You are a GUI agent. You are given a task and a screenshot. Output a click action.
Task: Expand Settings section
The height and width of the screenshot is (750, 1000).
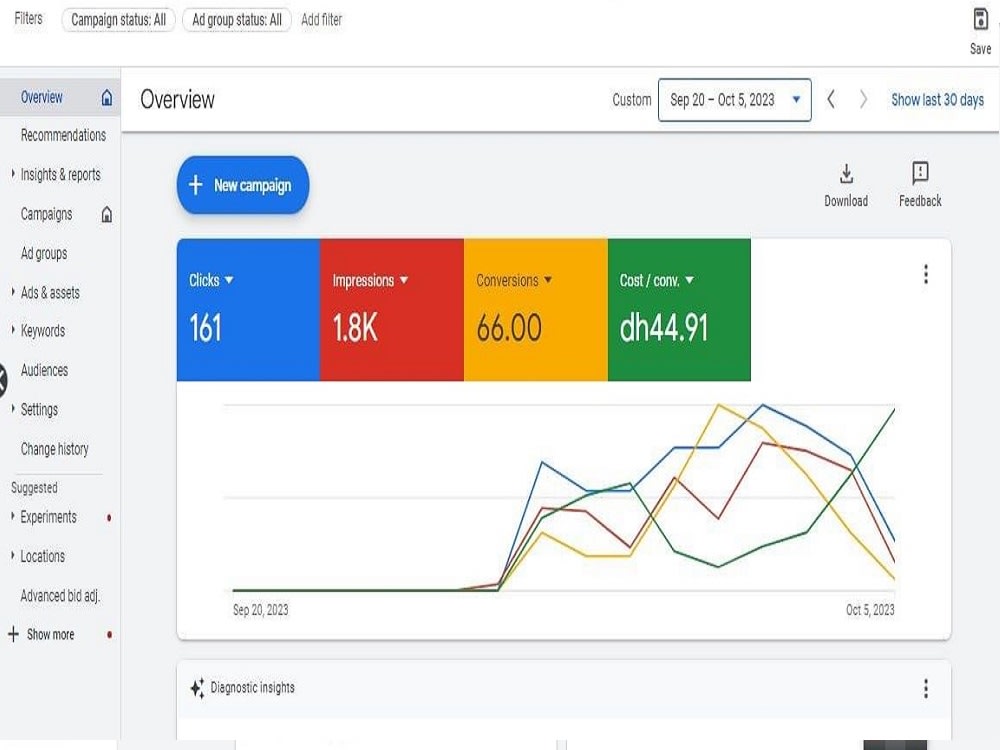[x=13, y=408]
